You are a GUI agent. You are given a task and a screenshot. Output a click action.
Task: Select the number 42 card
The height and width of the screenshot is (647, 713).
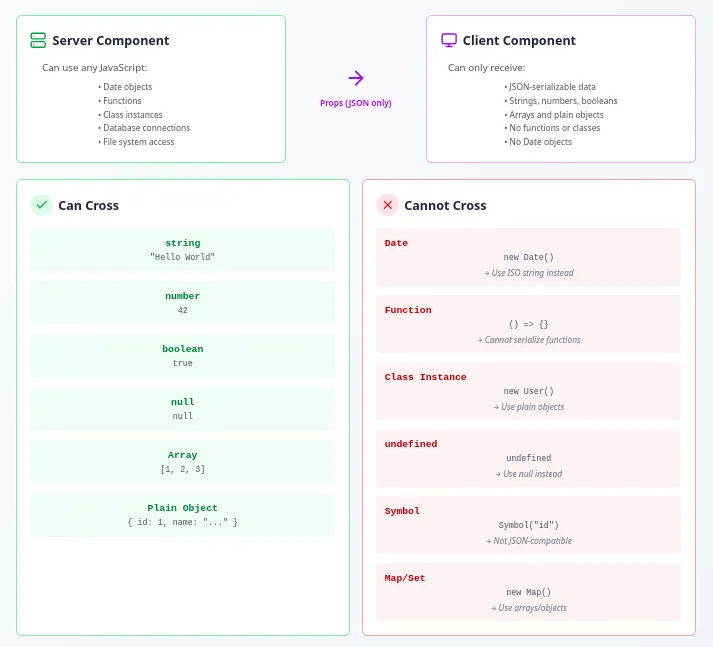point(183,303)
